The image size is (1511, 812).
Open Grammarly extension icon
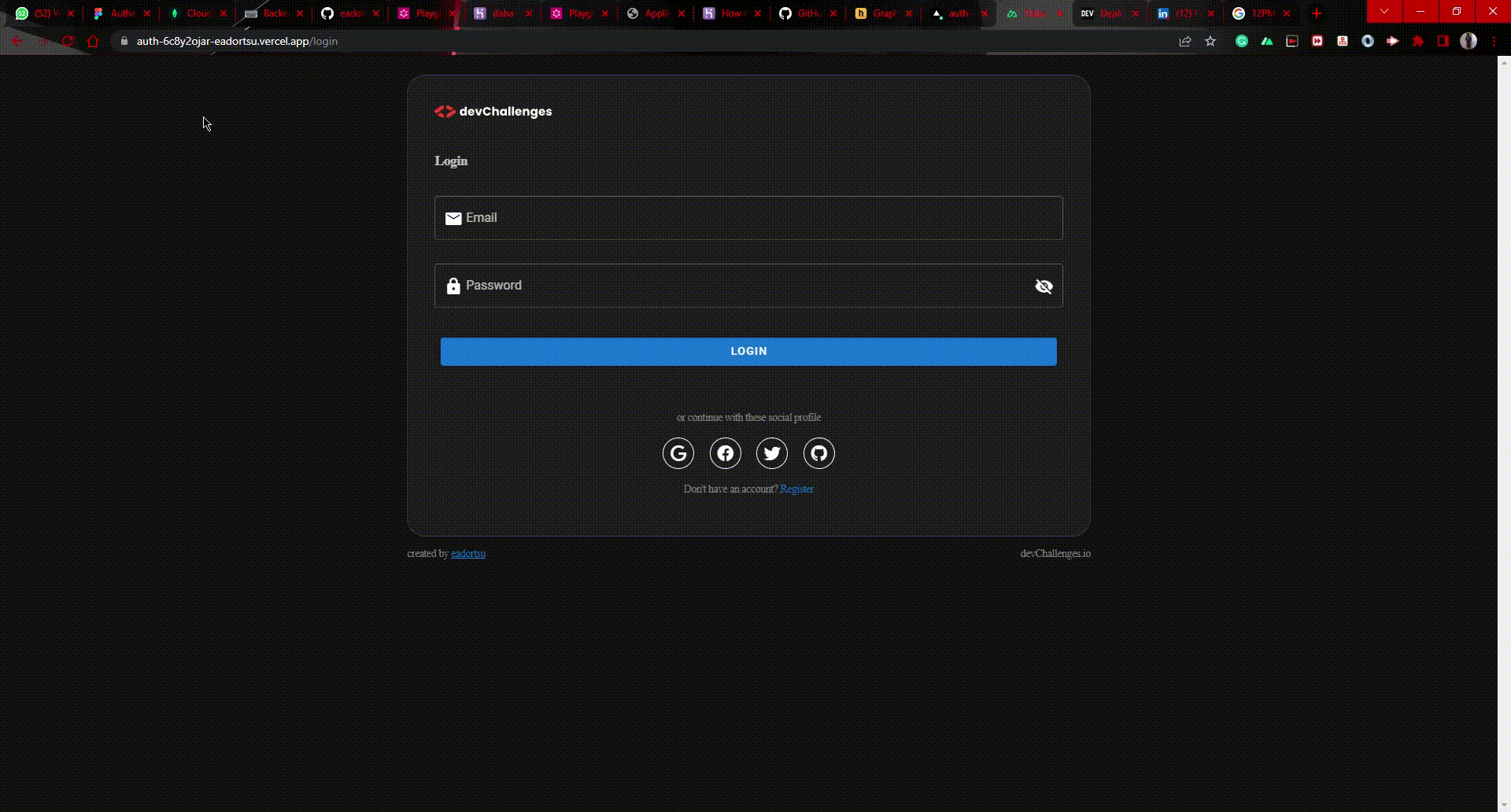[1242, 41]
